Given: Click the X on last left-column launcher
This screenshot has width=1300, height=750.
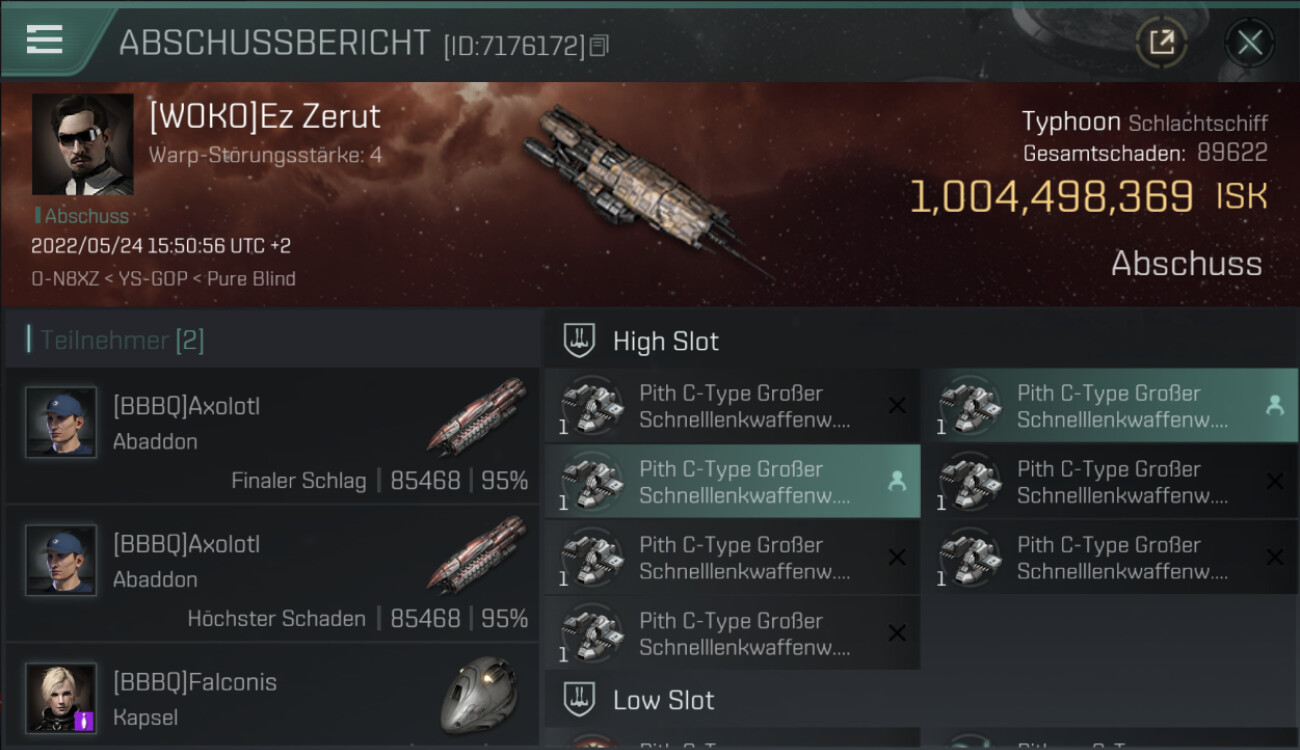Looking at the screenshot, I should (x=897, y=633).
